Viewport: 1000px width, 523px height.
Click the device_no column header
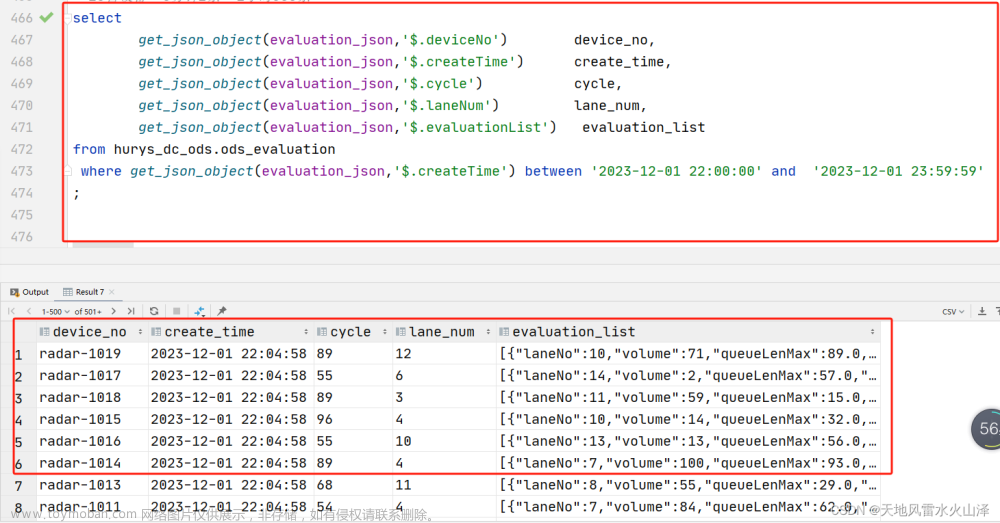(92, 332)
